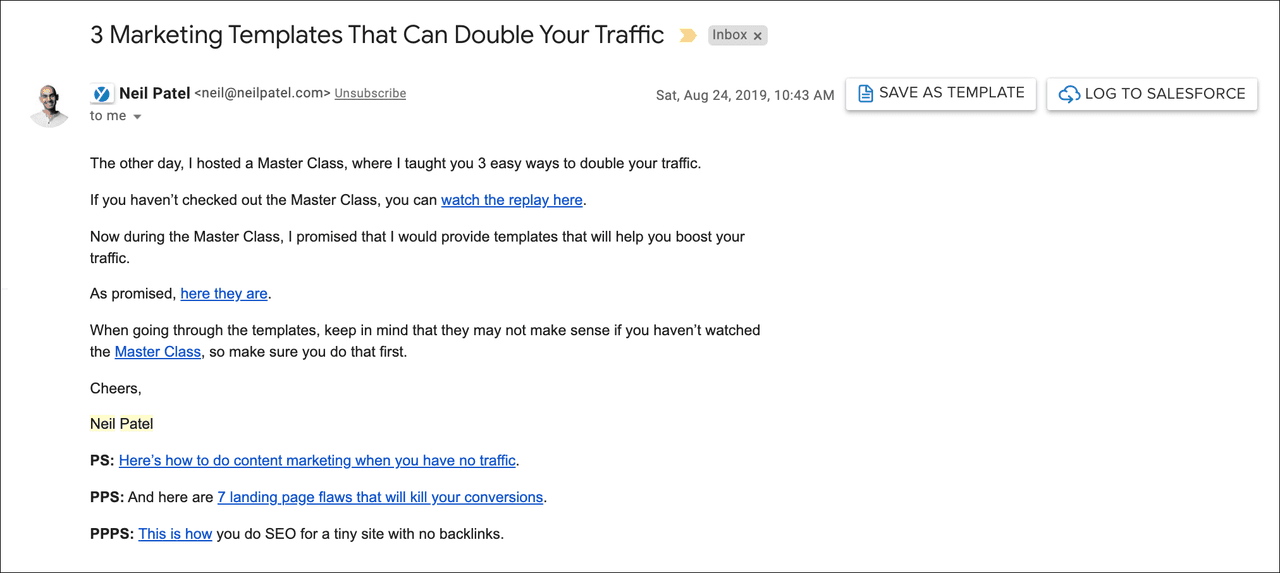Image resolution: width=1280 pixels, height=573 pixels.
Task: Expand recipient details arrow next to "to me"
Action: coord(137,117)
